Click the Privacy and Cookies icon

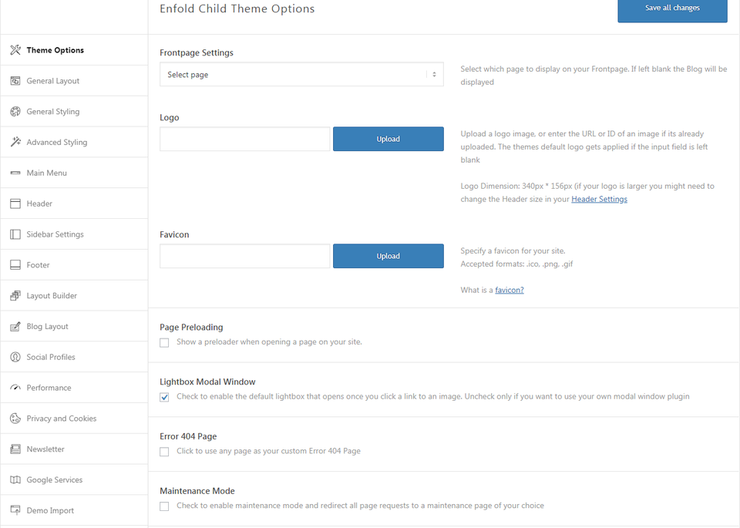(16, 419)
